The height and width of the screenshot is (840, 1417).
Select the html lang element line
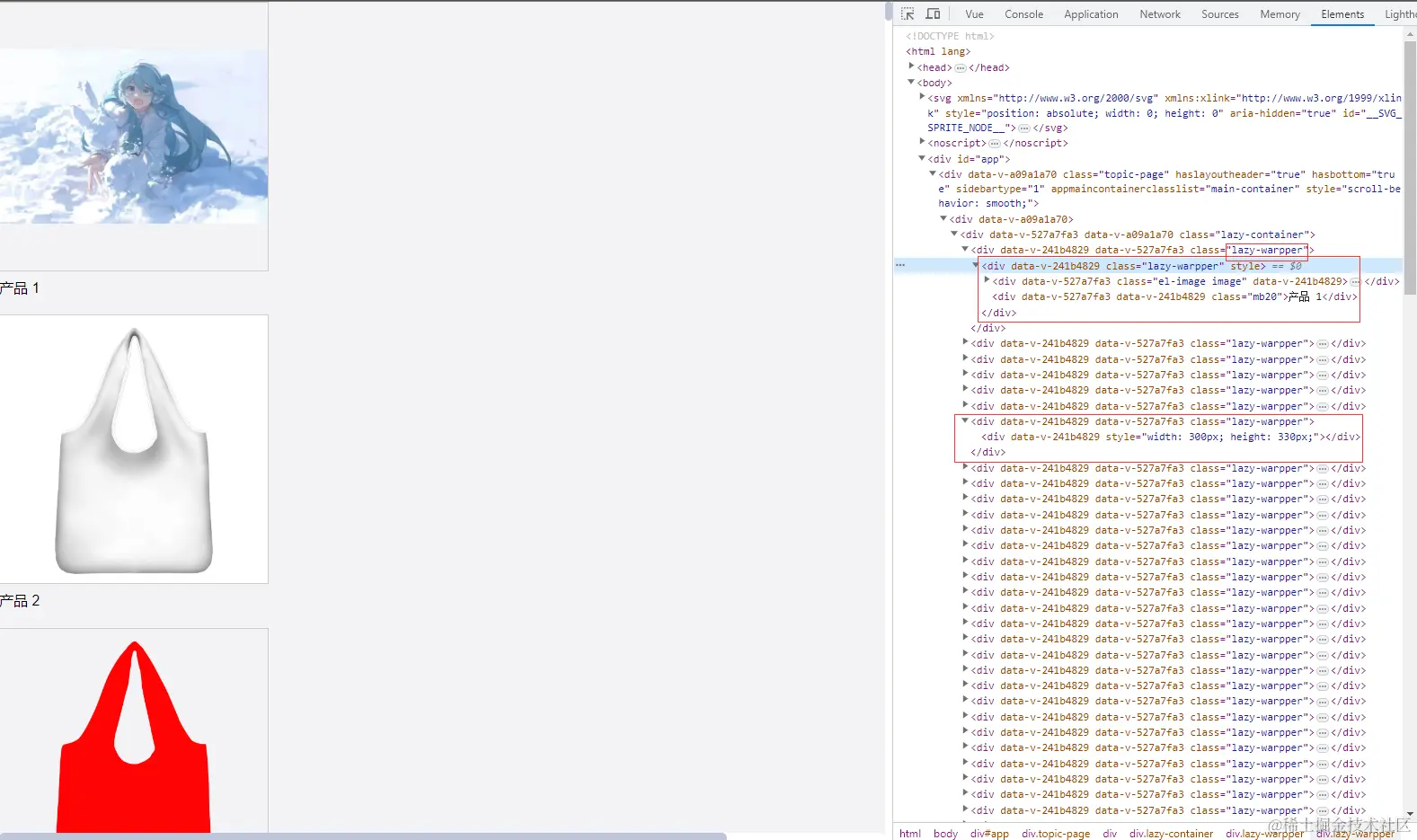[938, 51]
